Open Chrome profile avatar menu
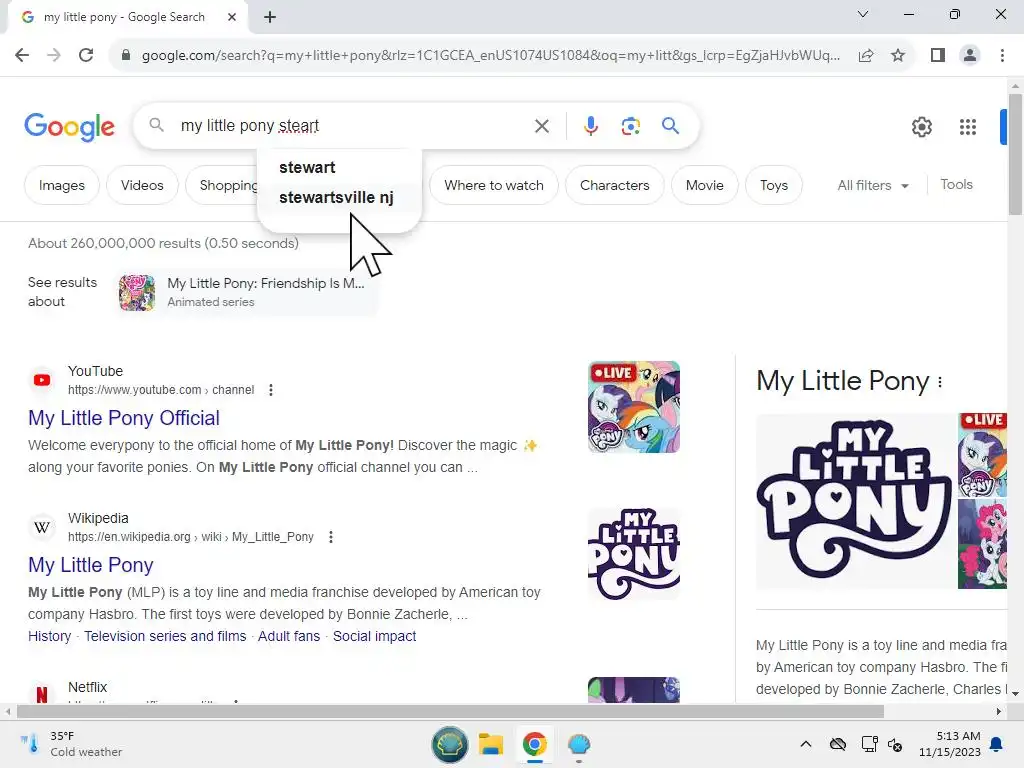This screenshot has height=768, width=1024. (970, 56)
